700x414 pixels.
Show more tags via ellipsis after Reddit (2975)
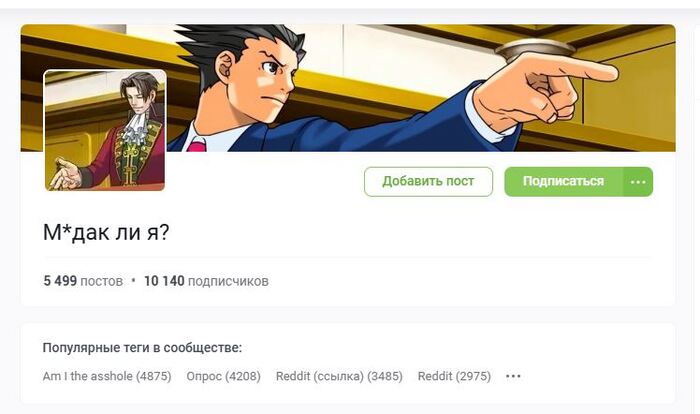tap(513, 376)
